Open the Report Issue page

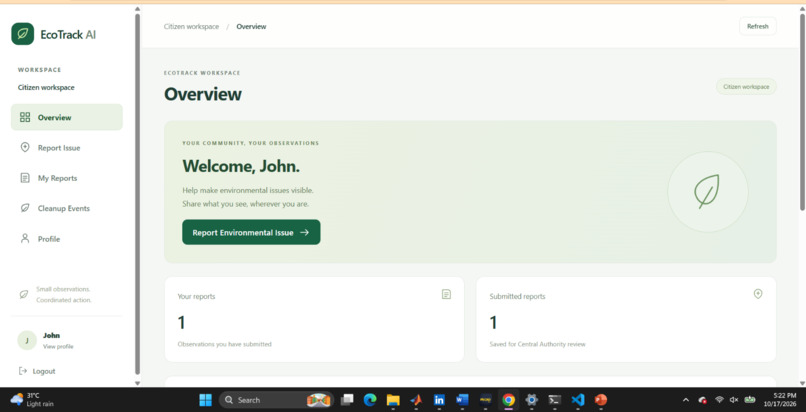click(67, 148)
